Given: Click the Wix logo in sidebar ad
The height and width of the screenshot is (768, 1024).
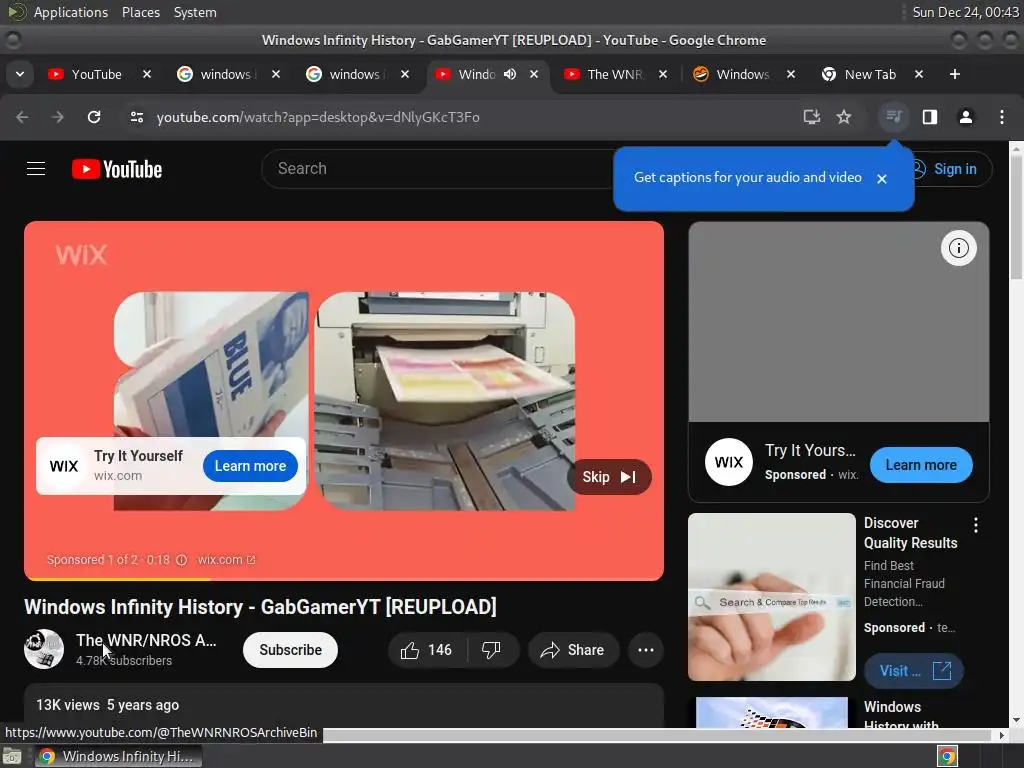Looking at the screenshot, I should coord(729,462).
